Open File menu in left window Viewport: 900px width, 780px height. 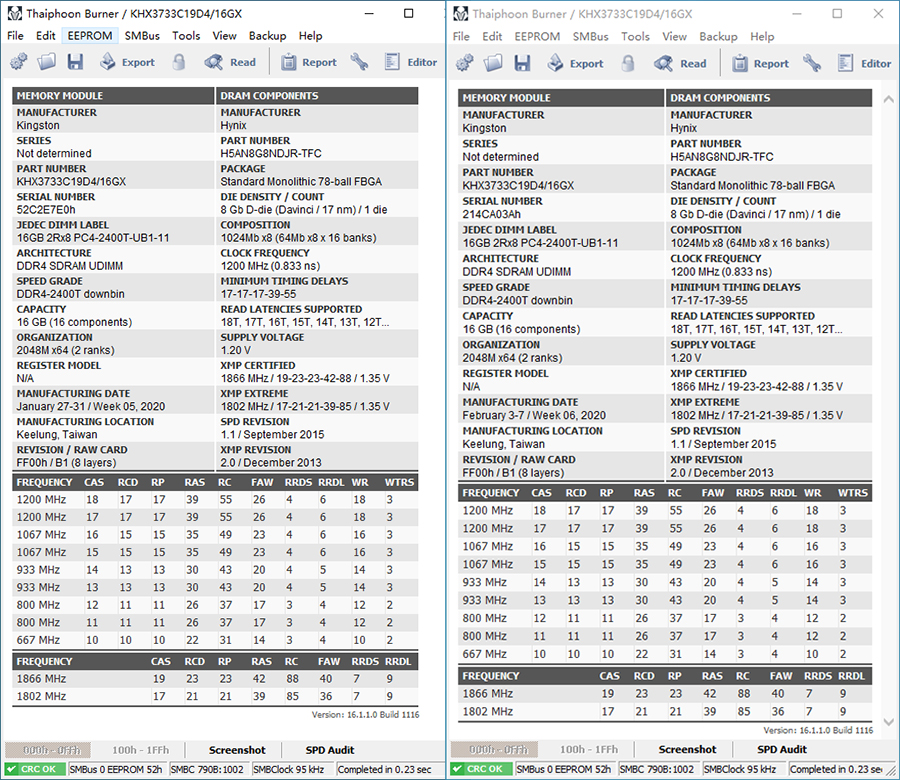coord(15,36)
